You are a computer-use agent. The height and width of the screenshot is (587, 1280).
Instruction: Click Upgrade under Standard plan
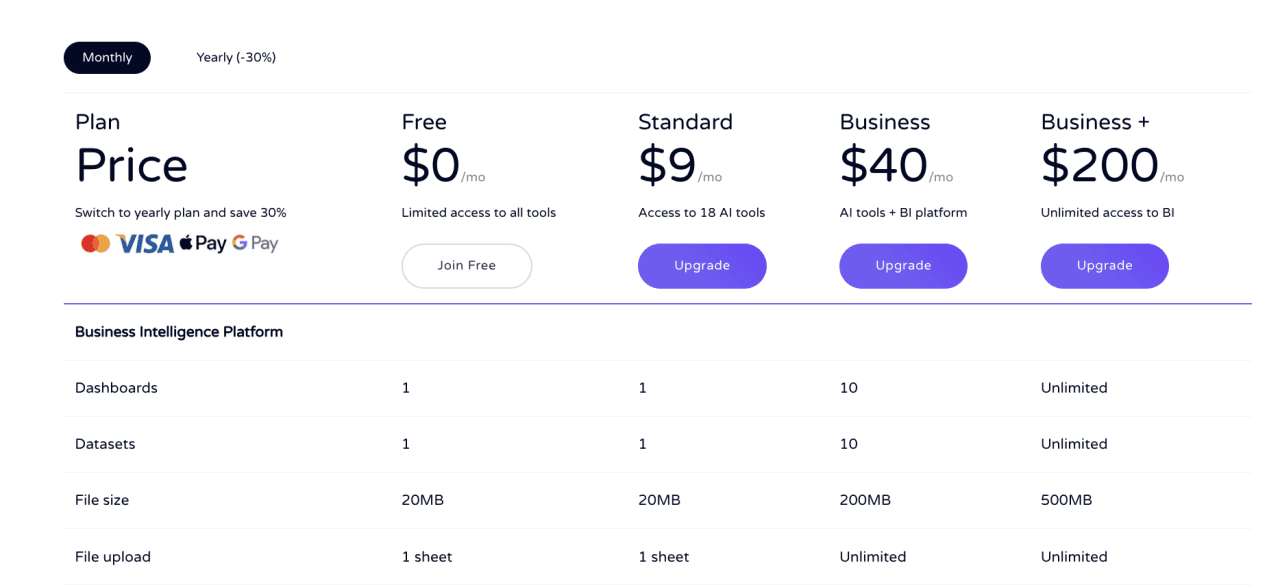[702, 266]
